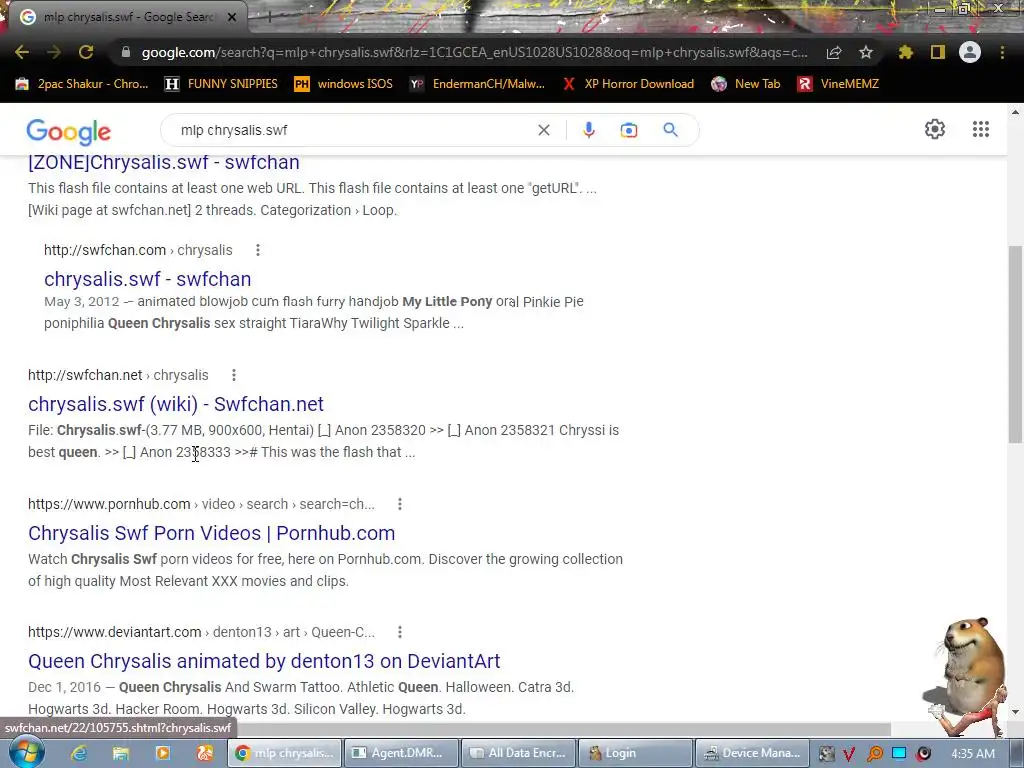This screenshot has height=768, width=1024.
Task: Open the chrysalis.swf (wiki) - Swfchan.net link
Action: click(176, 404)
